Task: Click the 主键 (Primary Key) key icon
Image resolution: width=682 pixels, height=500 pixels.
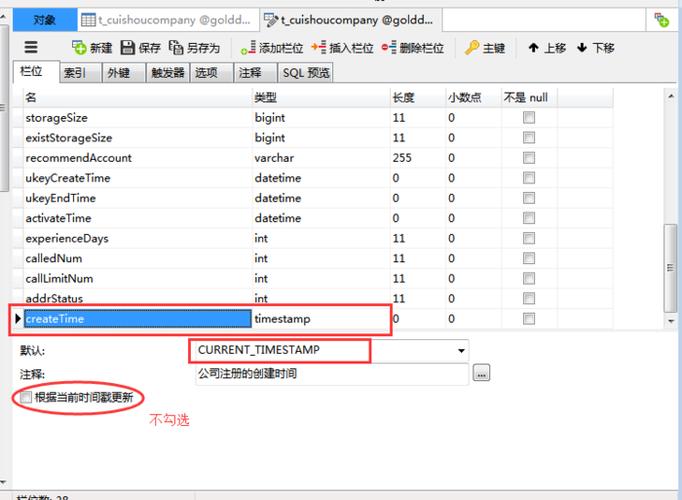Action: click(x=472, y=47)
